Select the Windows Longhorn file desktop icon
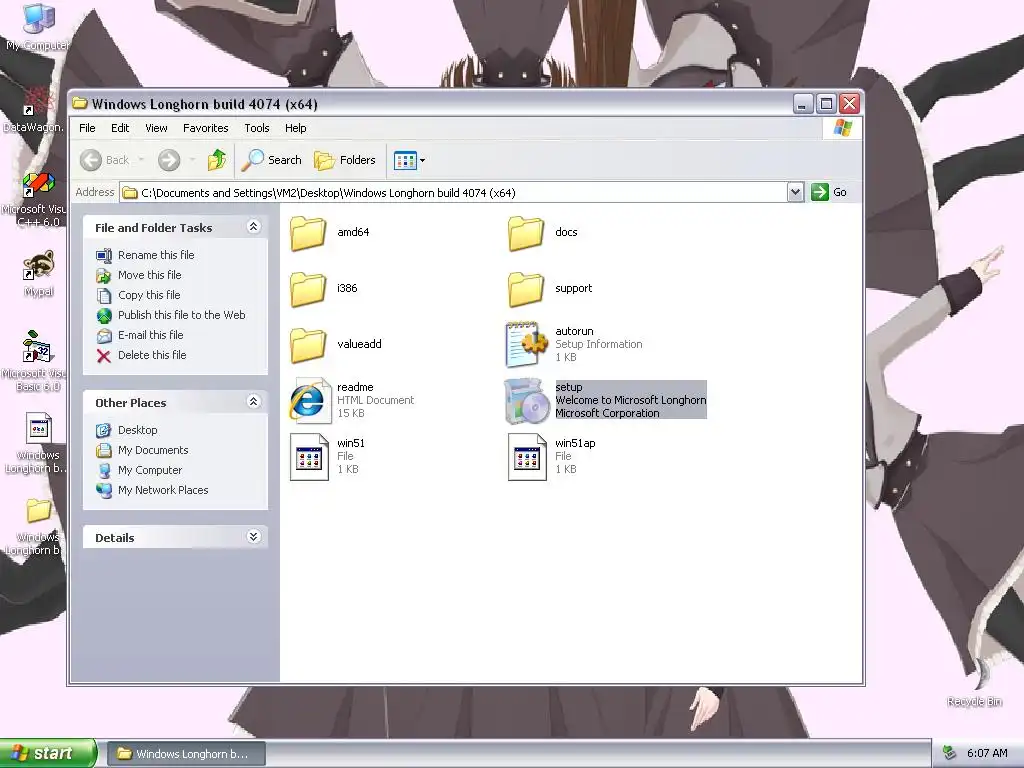This screenshot has width=1024, height=768. [x=37, y=443]
